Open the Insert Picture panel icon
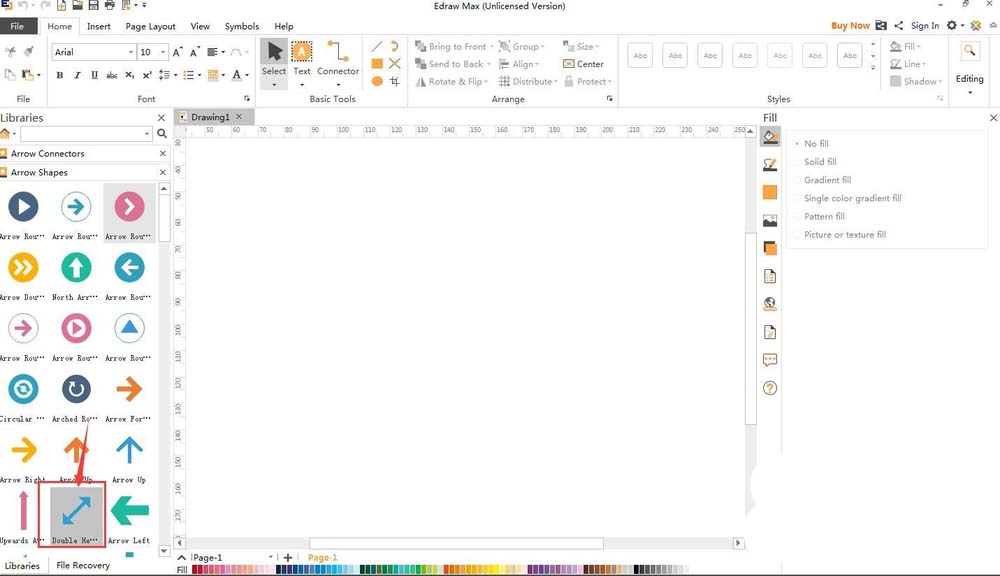This screenshot has width=1000, height=576. pos(770,221)
